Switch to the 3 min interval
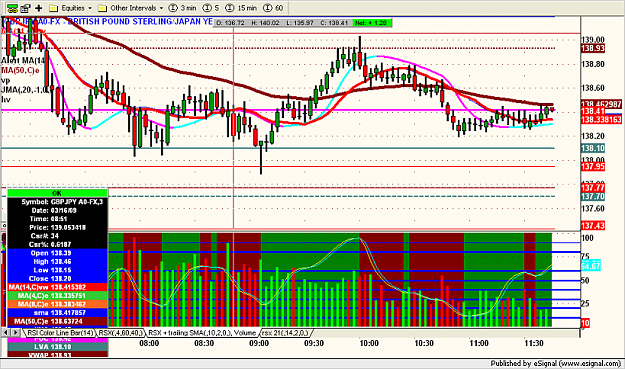 (x=182, y=8)
